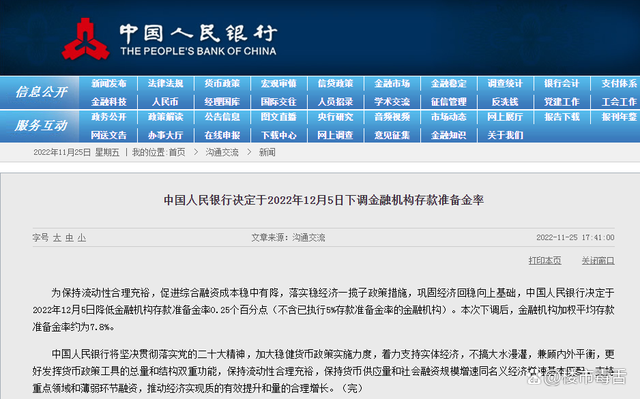This screenshot has width=640, height=399.
Task: Open 报刊年鉴 menu entry
Action: click(619, 117)
